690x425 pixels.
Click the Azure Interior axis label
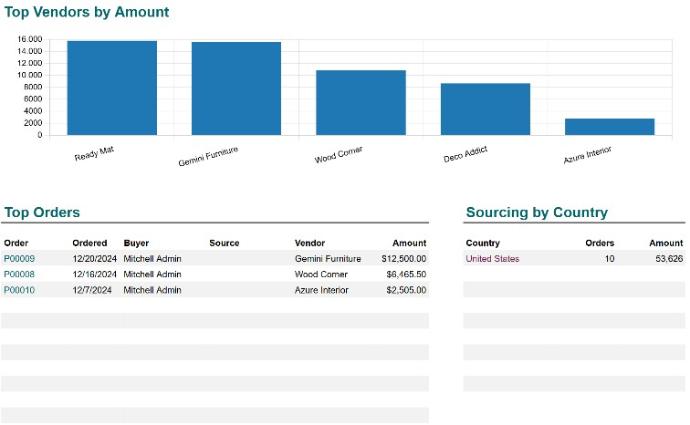[x=587, y=155]
